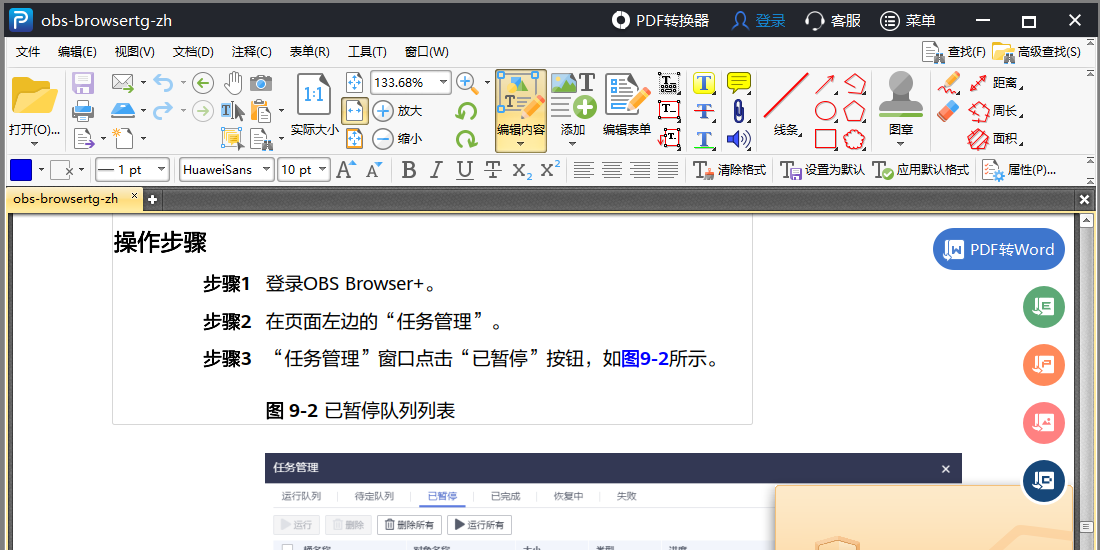Click the redo arrow icon
The width and height of the screenshot is (1100, 550).
click(x=163, y=111)
